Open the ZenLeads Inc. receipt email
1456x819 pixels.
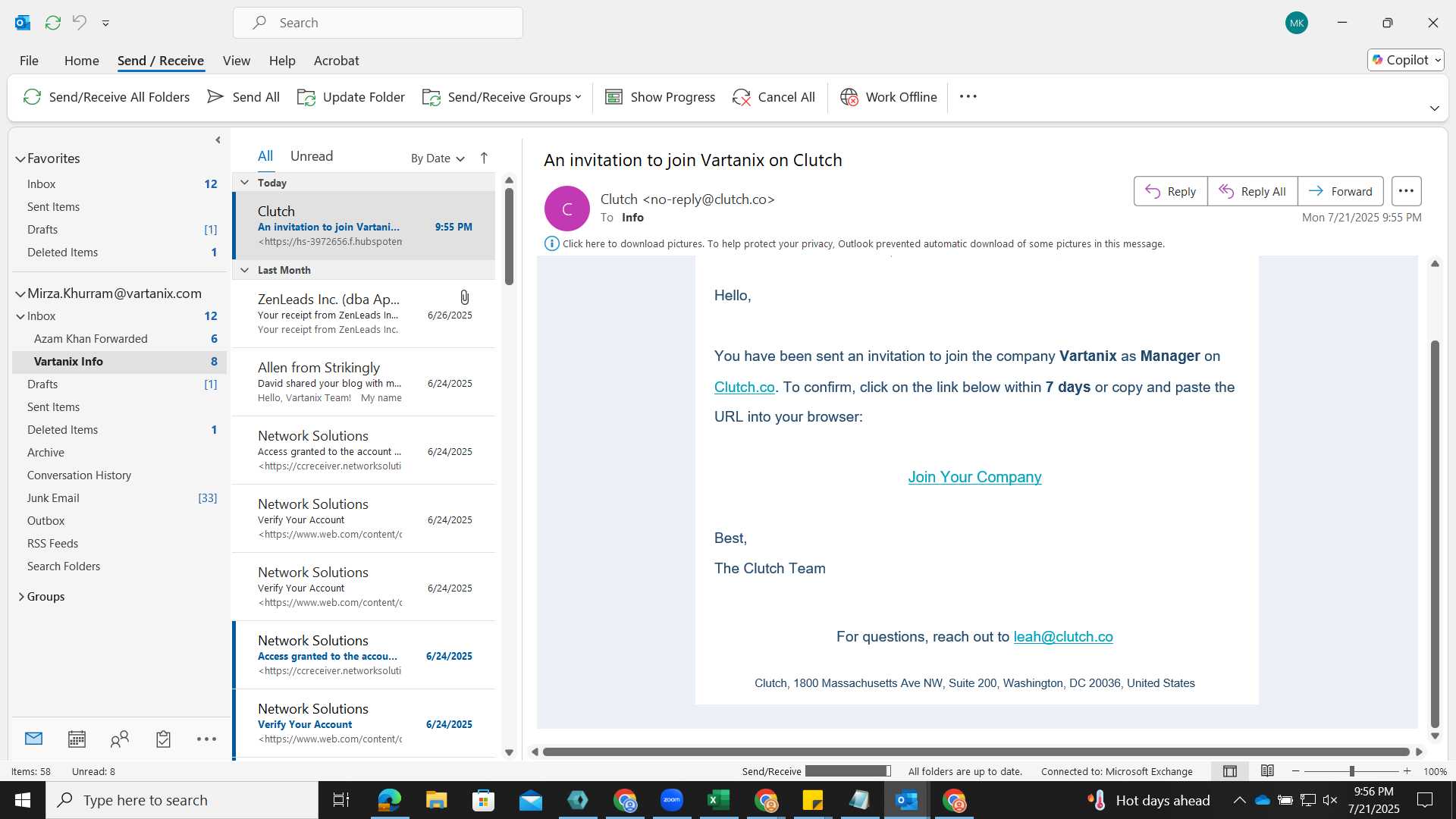pyautogui.click(x=364, y=314)
